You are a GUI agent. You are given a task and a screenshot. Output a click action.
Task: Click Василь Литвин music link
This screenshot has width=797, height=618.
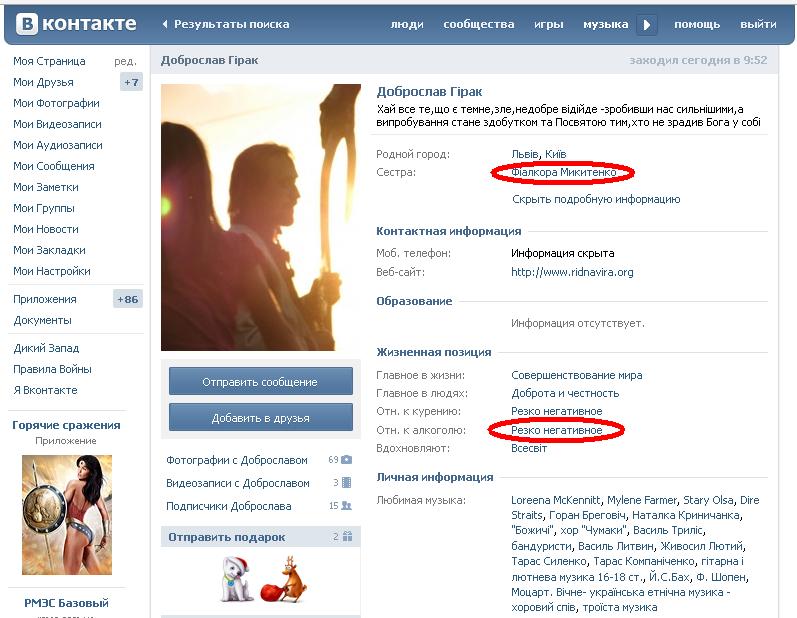(x=616, y=546)
